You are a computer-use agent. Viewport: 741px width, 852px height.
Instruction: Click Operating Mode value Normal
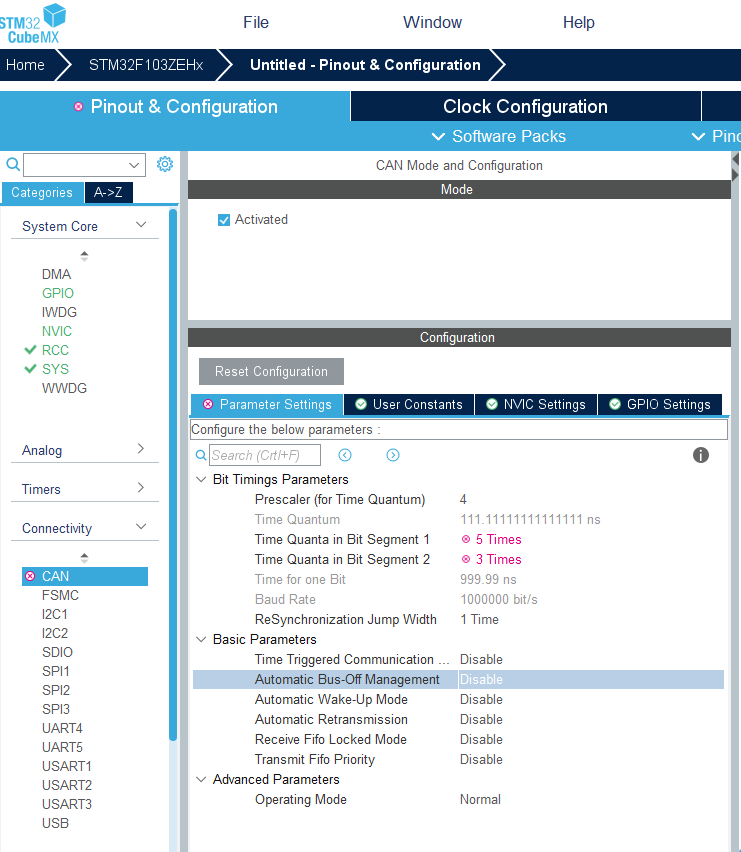point(480,799)
